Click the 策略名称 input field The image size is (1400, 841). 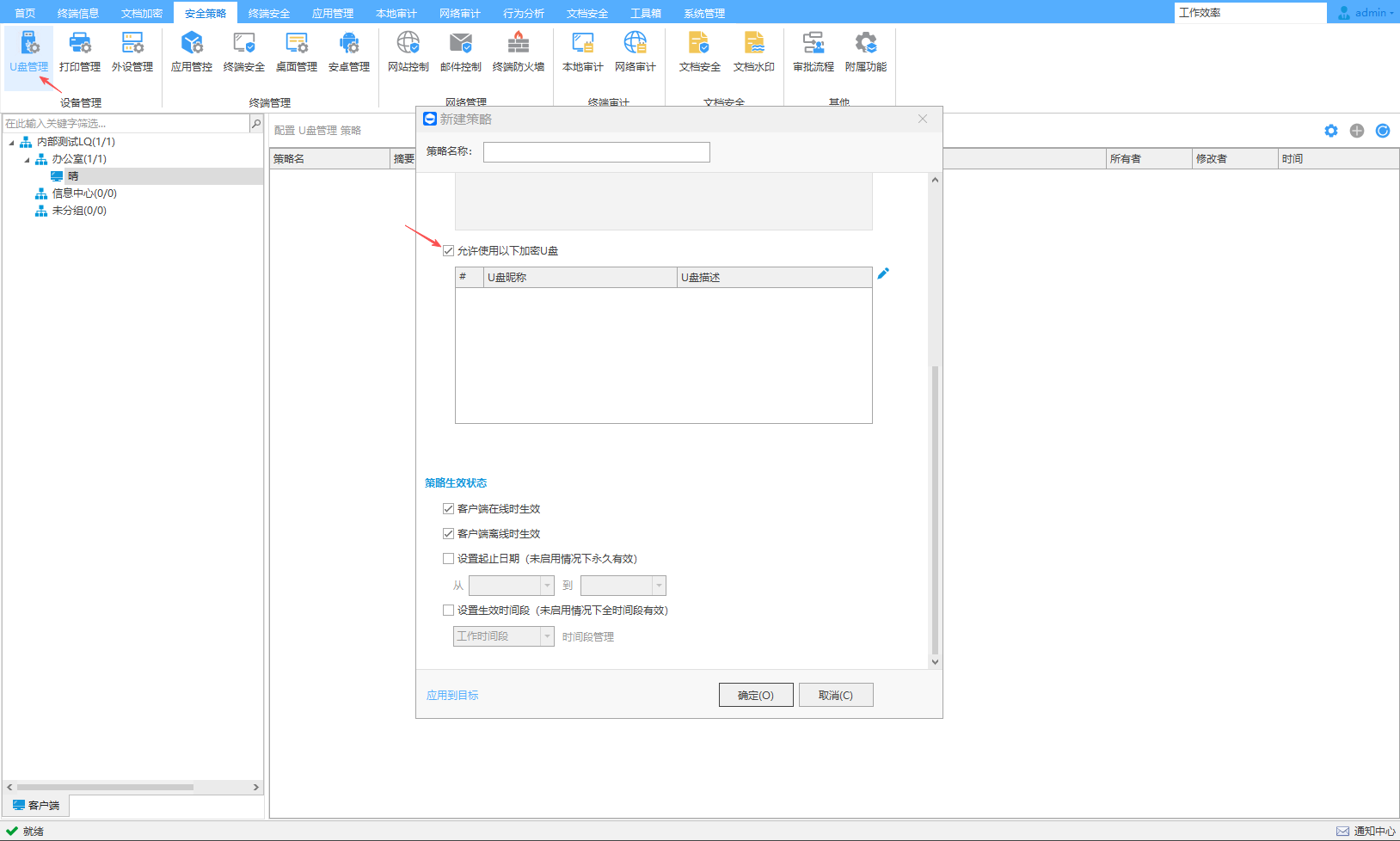[x=596, y=152]
